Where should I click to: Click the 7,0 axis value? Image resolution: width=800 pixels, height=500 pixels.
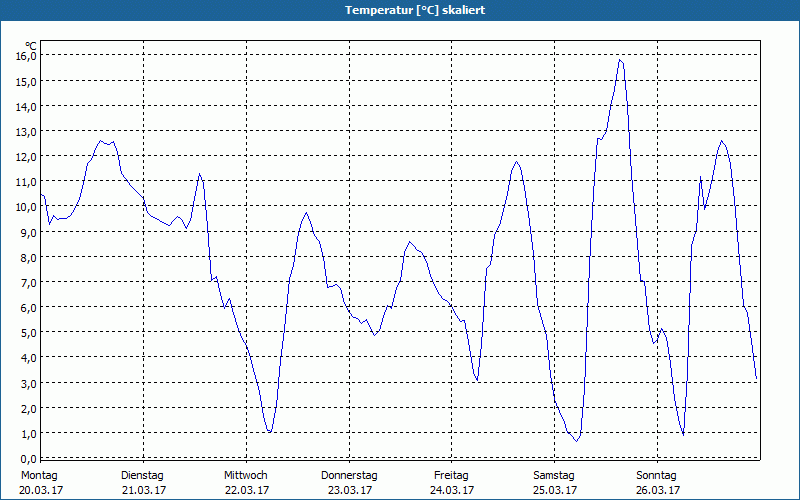click(x=29, y=283)
